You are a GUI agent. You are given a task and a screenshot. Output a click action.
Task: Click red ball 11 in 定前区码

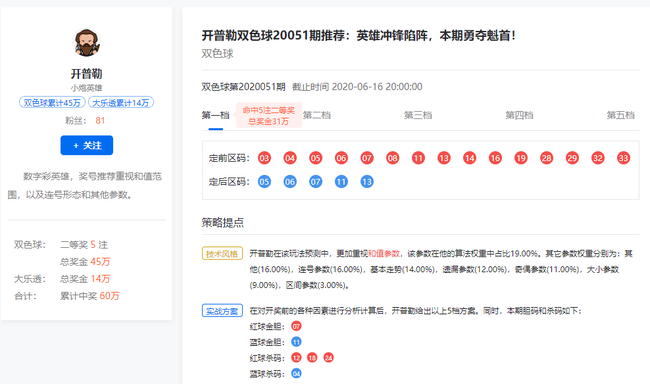418,158
